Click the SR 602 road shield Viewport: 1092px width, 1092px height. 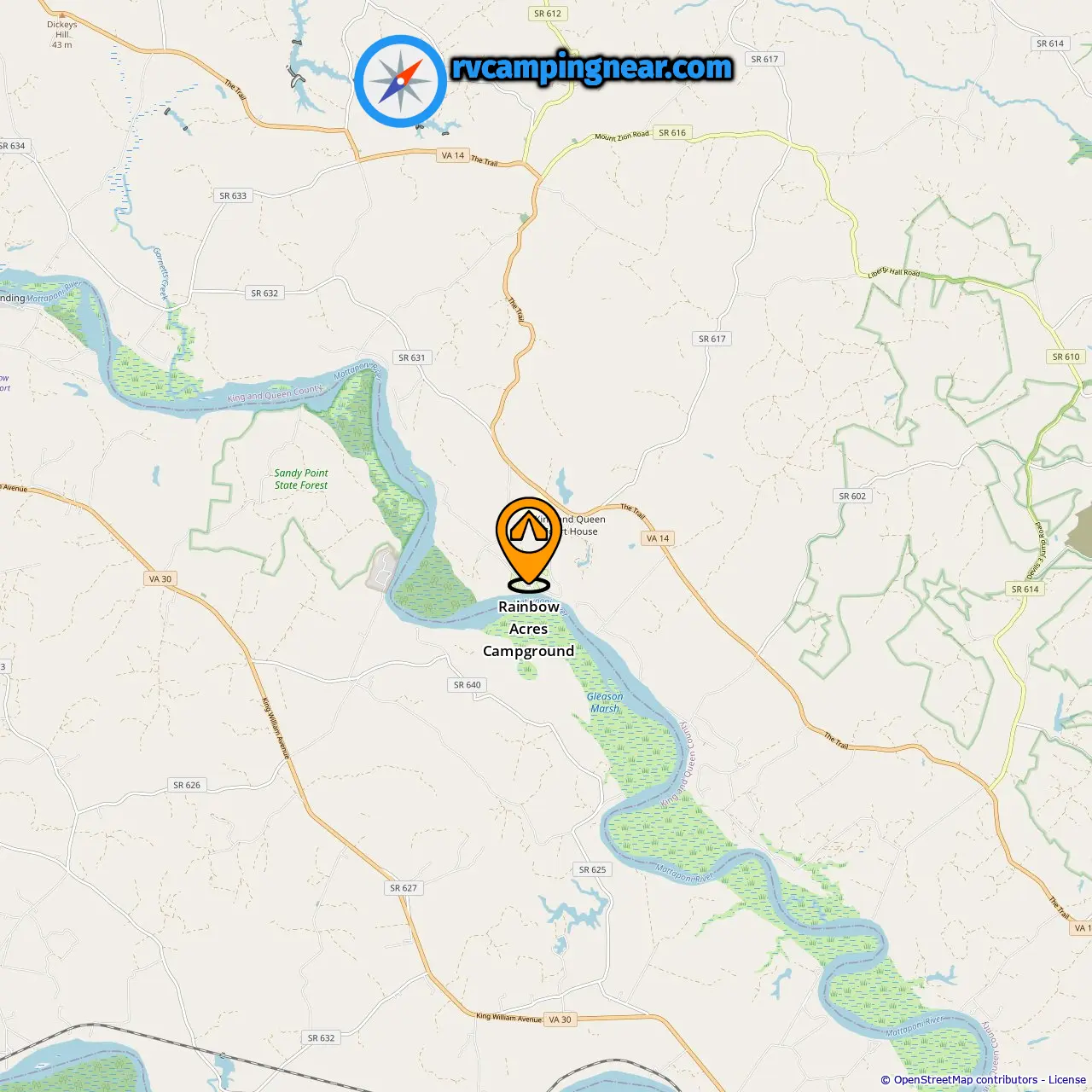(x=852, y=496)
